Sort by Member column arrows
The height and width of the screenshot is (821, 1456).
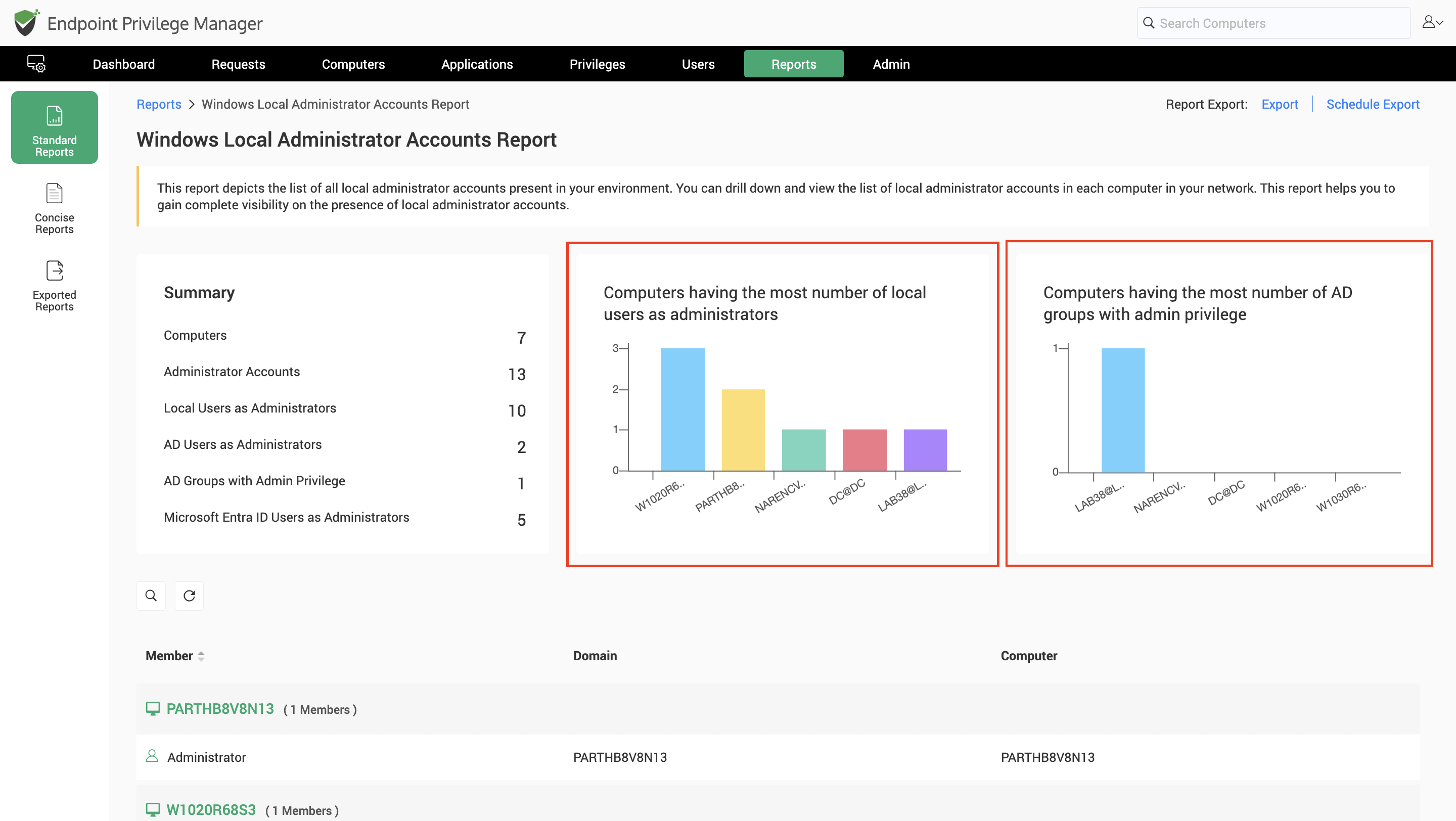point(201,656)
